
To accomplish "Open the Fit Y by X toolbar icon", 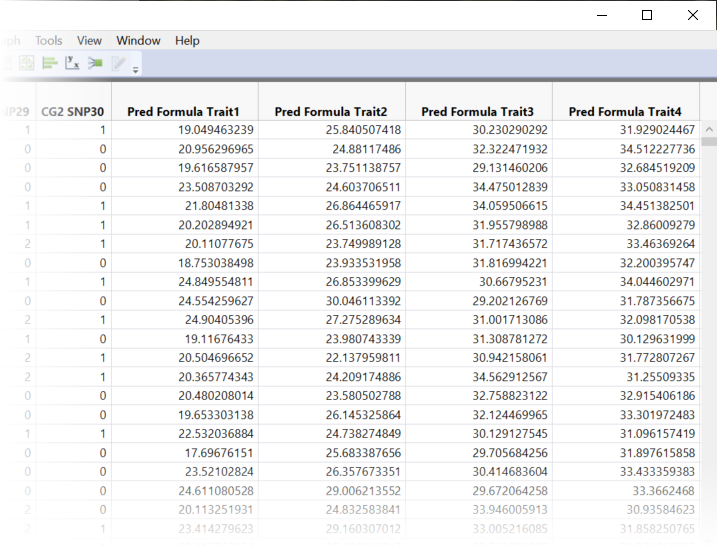I will point(72,63).
